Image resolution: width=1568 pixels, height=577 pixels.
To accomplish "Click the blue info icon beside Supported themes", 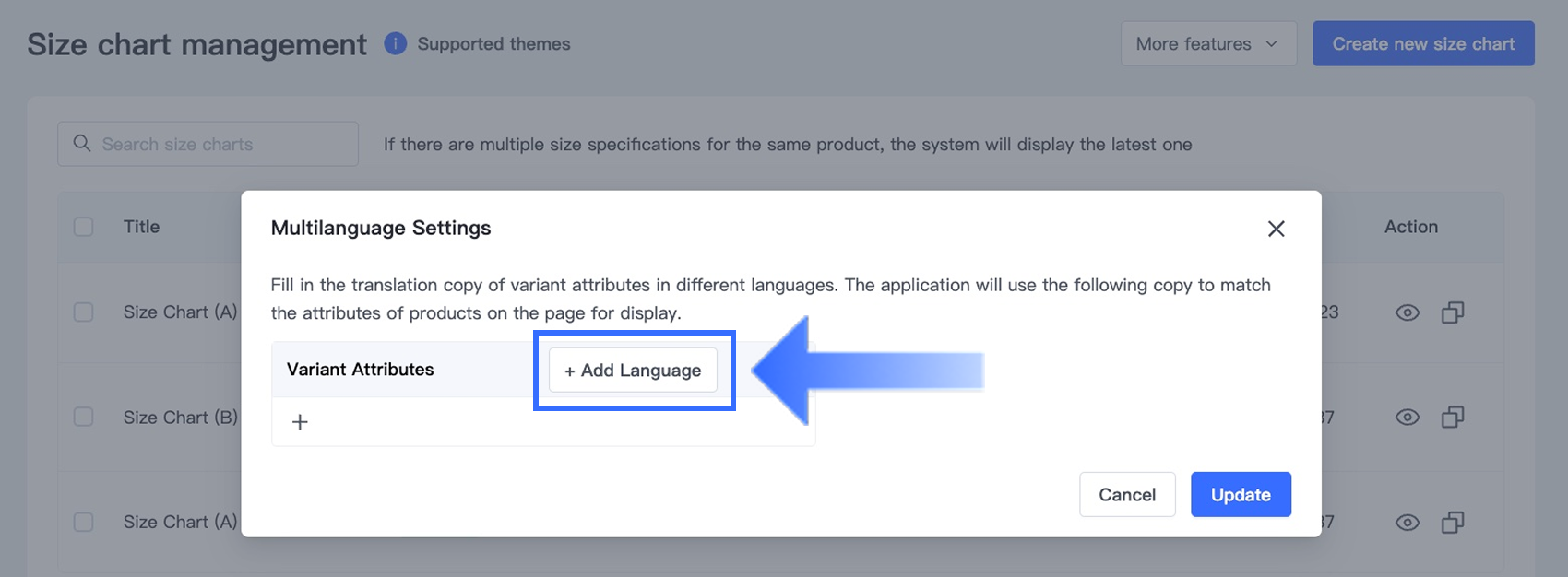I will pyautogui.click(x=395, y=43).
